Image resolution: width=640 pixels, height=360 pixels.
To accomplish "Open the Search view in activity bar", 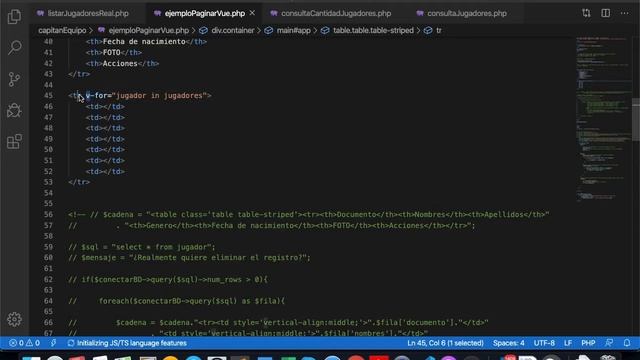I will (14, 48).
